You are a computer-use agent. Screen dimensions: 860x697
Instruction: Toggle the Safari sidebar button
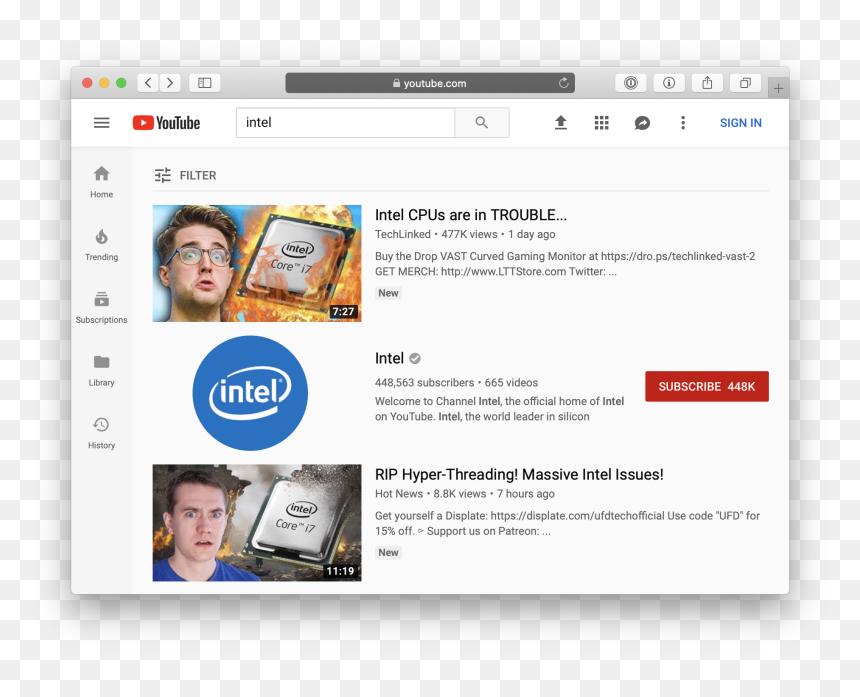pos(205,83)
